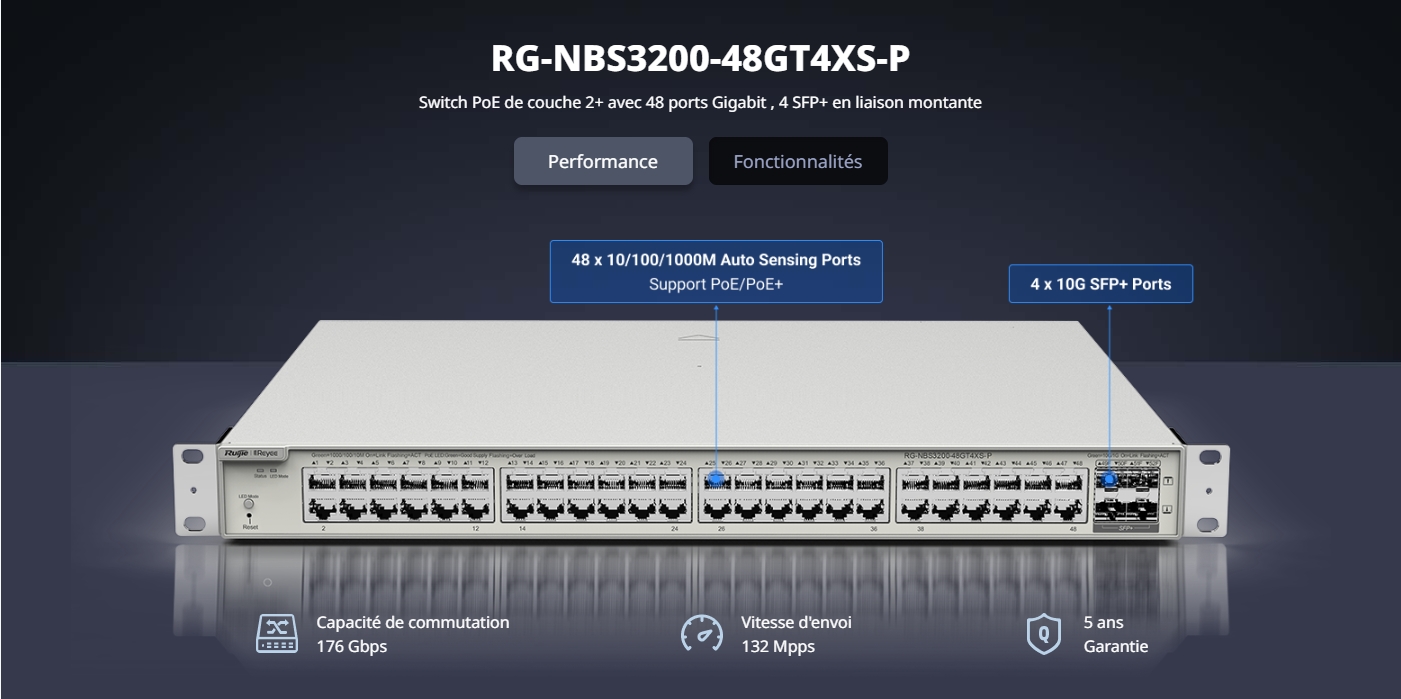Click the blue hotspot dot on the Ethernet ports
The height and width of the screenshot is (699, 1401).
click(716, 480)
